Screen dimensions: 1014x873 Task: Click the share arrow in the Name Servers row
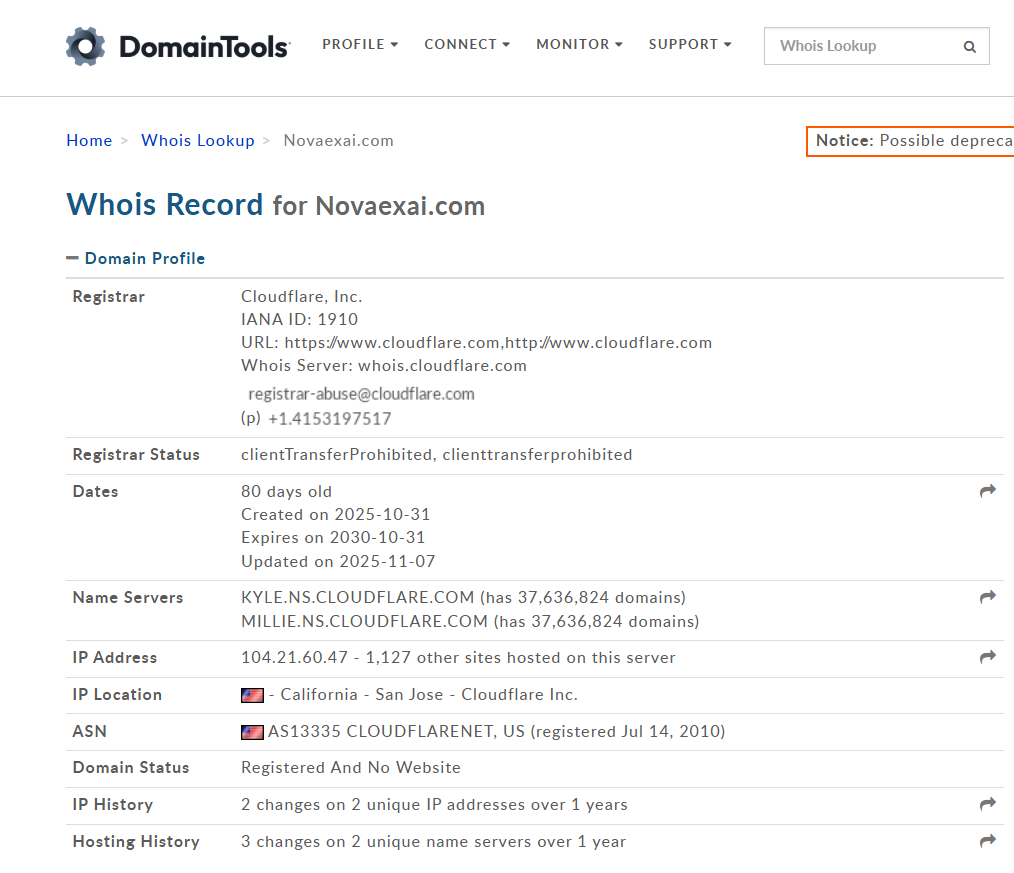pyautogui.click(x=987, y=597)
